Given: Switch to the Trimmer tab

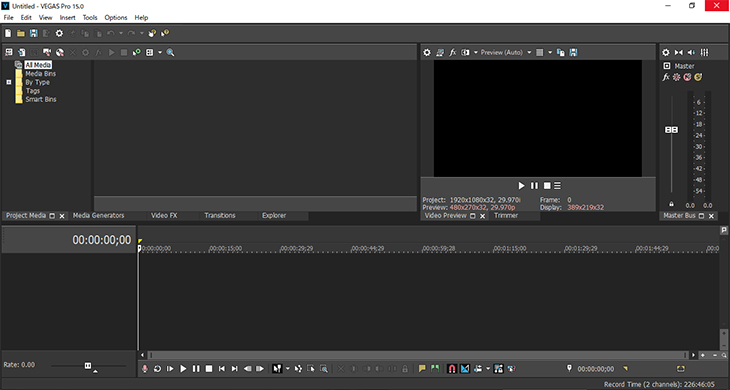Looking at the screenshot, I should (x=506, y=215).
